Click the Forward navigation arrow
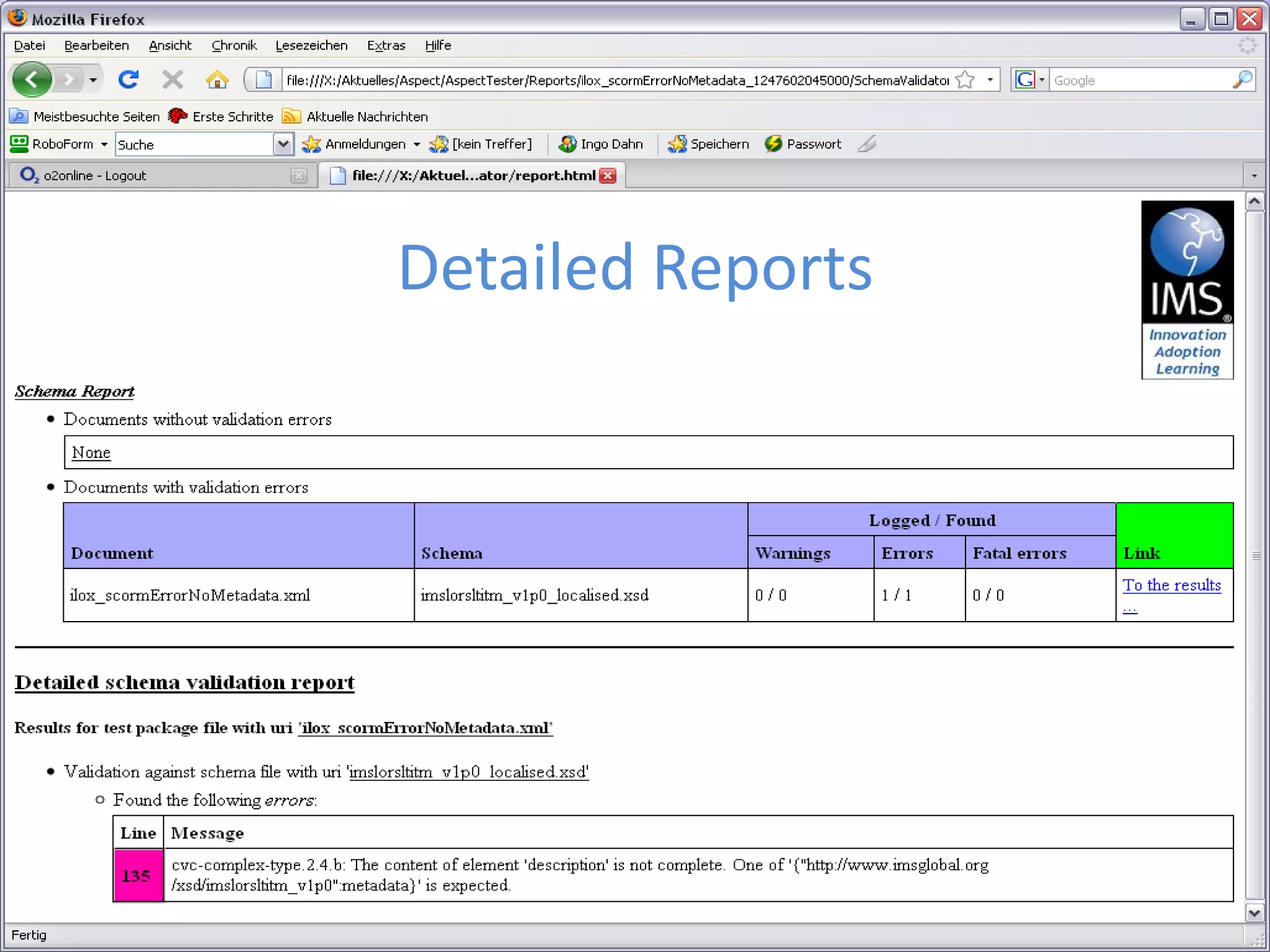 (69, 80)
